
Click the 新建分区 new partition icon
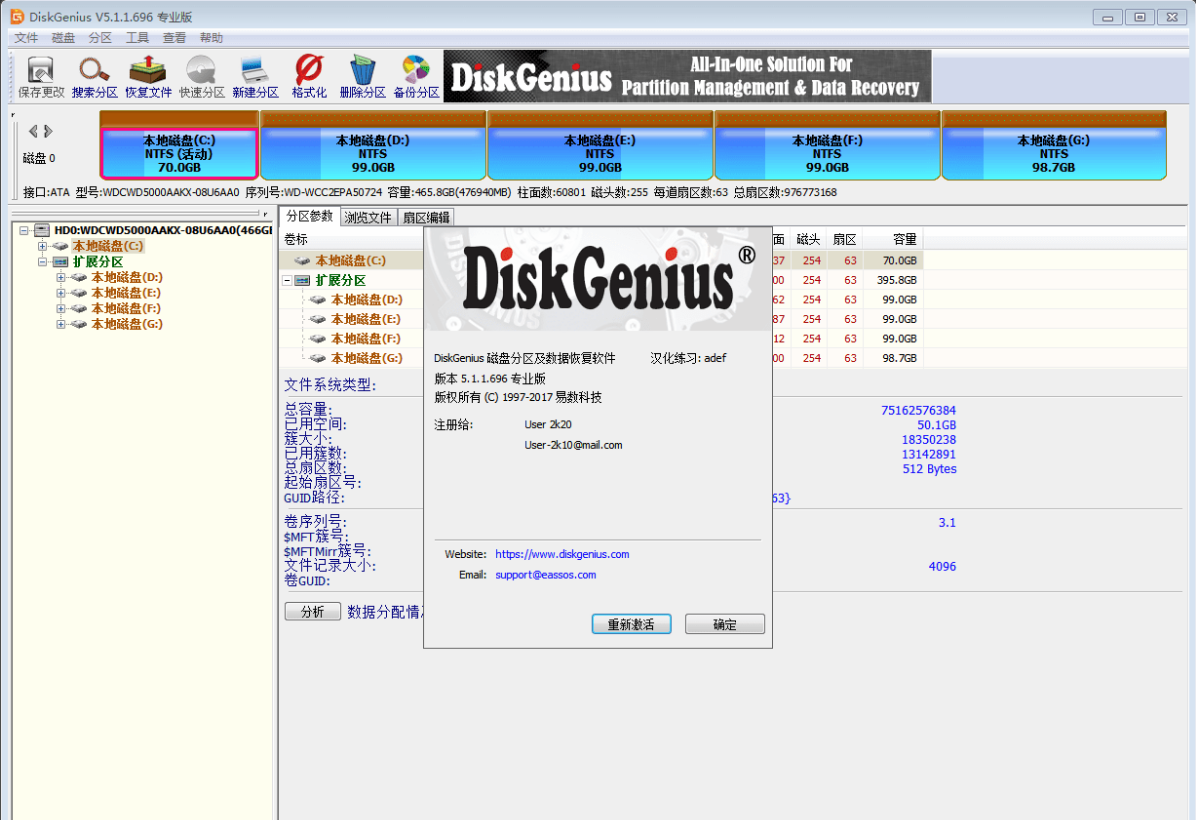pyautogui.click(x=255, y=76)
